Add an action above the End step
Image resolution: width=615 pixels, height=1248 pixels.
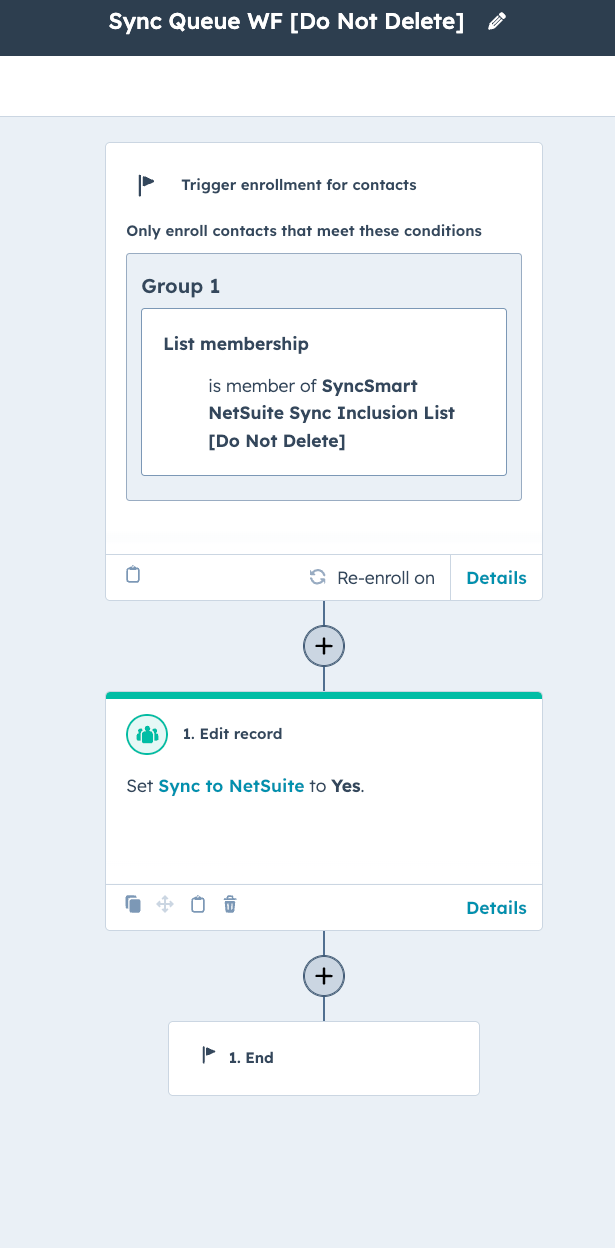(324, 975)
